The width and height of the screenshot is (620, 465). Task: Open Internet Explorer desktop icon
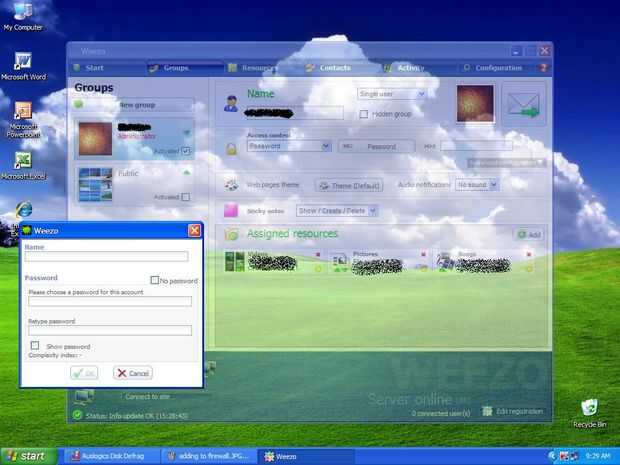coord(24,209)
